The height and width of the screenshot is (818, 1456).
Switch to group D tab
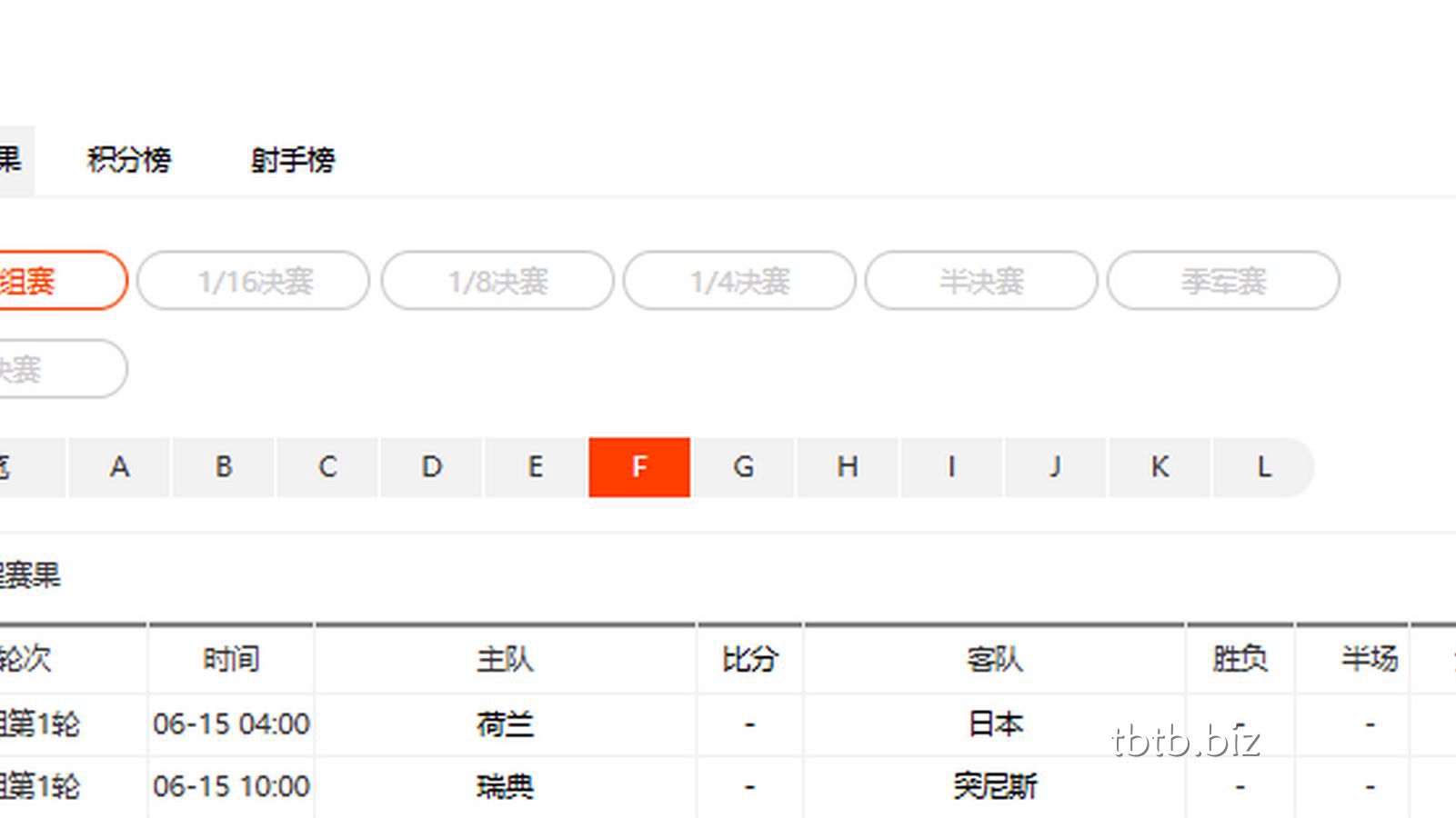pyautogui.click(x=431, y=467)
